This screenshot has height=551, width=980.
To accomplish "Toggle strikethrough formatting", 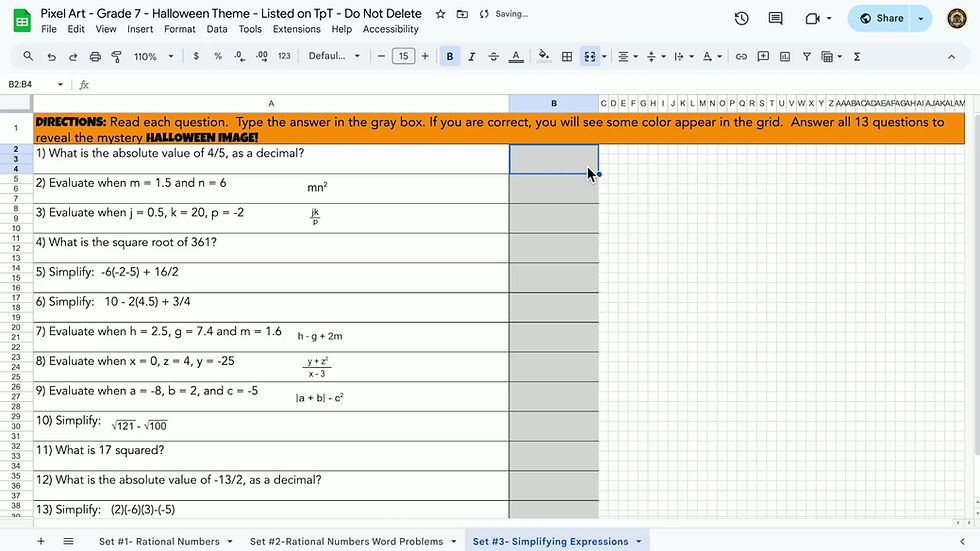I will coord(494,56).
